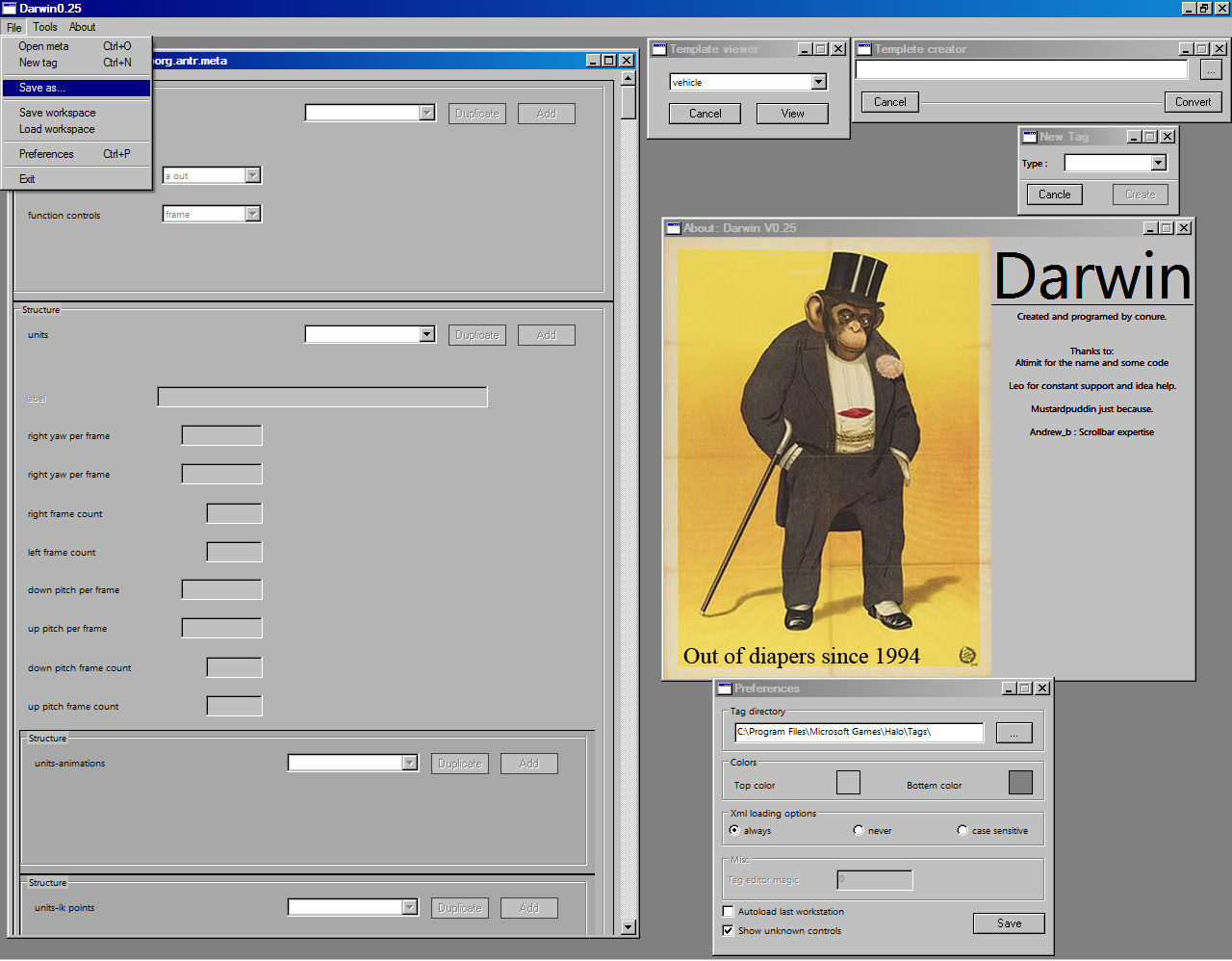Minimize the Templete creator window

point(1186,49)
